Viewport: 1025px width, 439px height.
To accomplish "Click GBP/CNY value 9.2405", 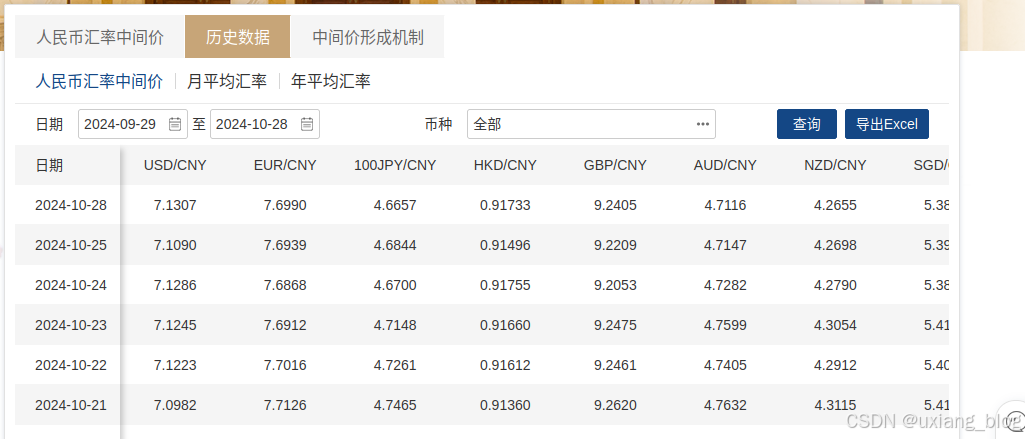I will click(x=615, y=205).
